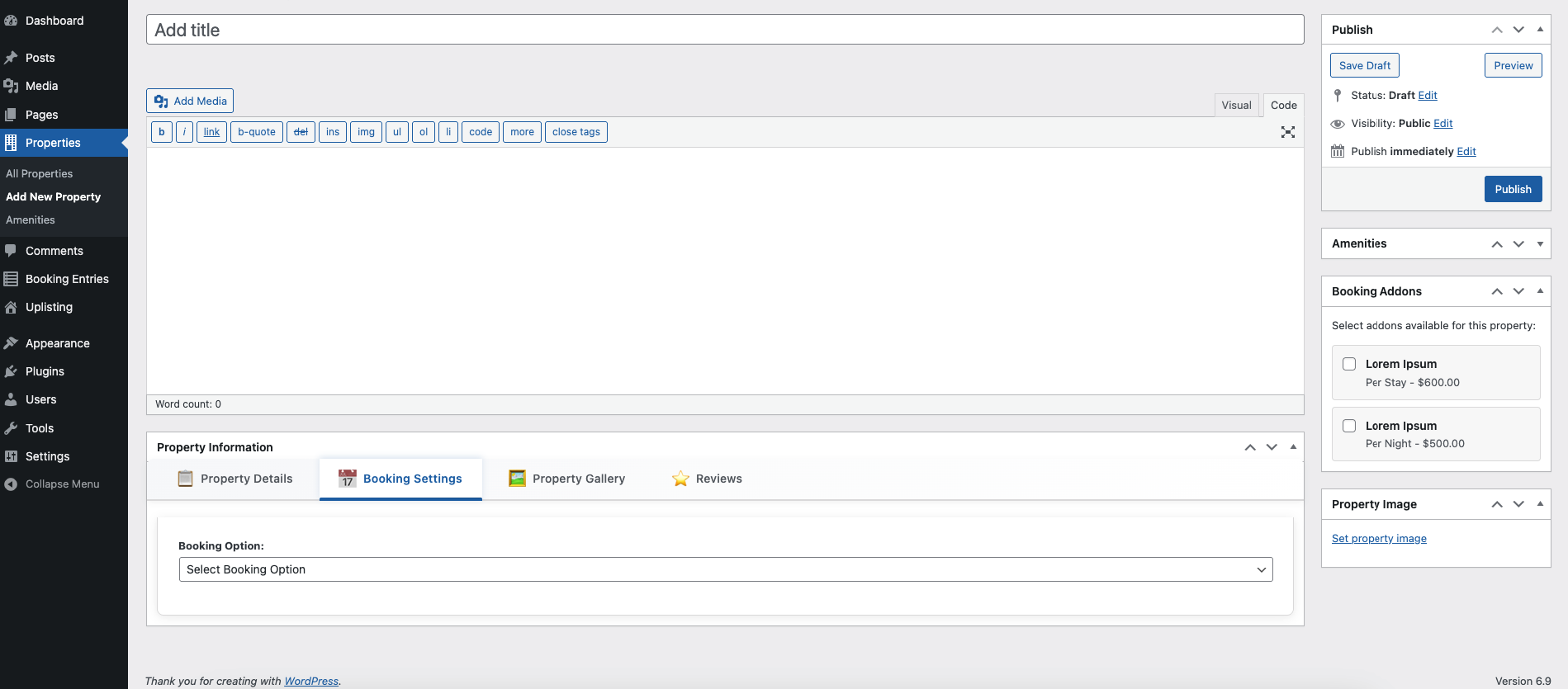Click the Media icon in sidebar

[x=11, y=86]
